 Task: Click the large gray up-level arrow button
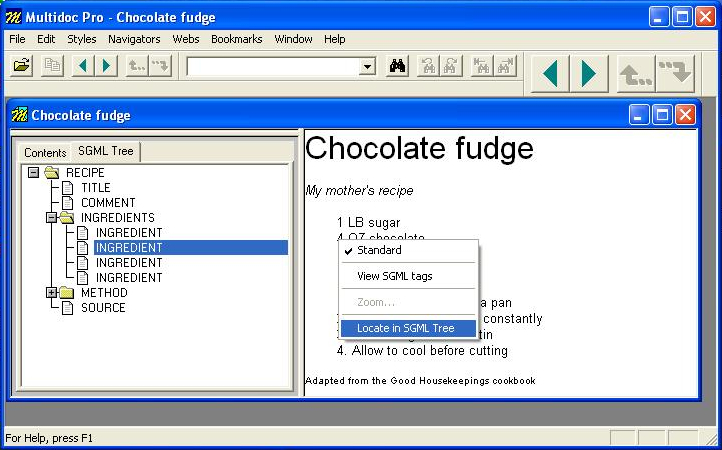pyautogui.click(x=636, y=74)
